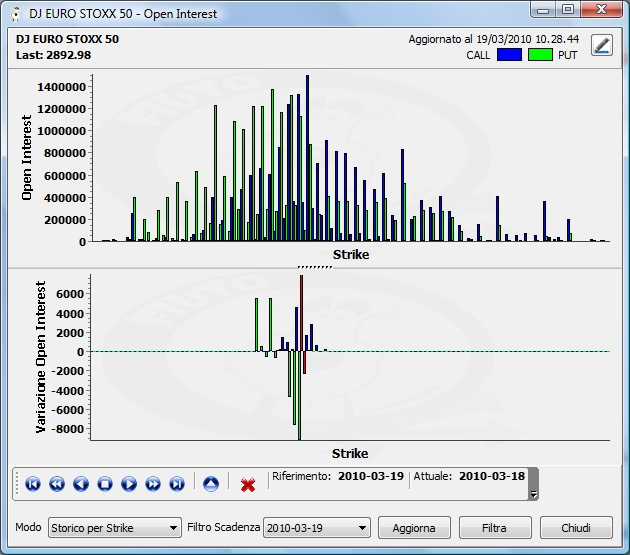Select the Riferimento date 2010-03-19
This screenshot has height=555, width=630.
[x=370, y=476]
